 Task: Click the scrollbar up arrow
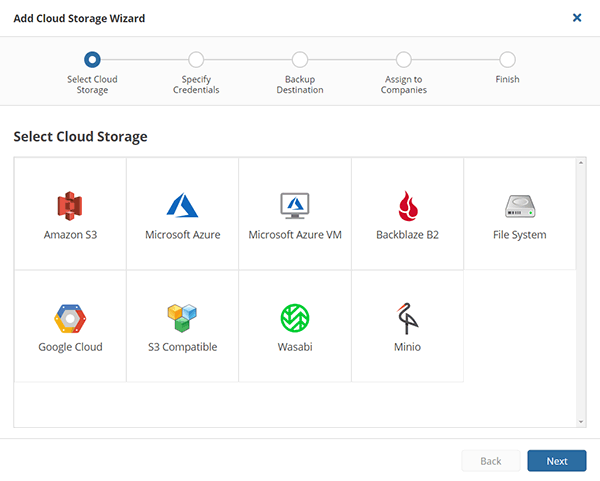tap(581, 163)
